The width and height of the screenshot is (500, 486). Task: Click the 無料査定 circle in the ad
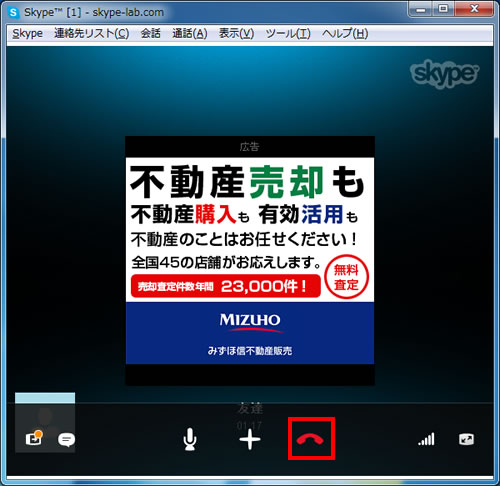(346, 277)
